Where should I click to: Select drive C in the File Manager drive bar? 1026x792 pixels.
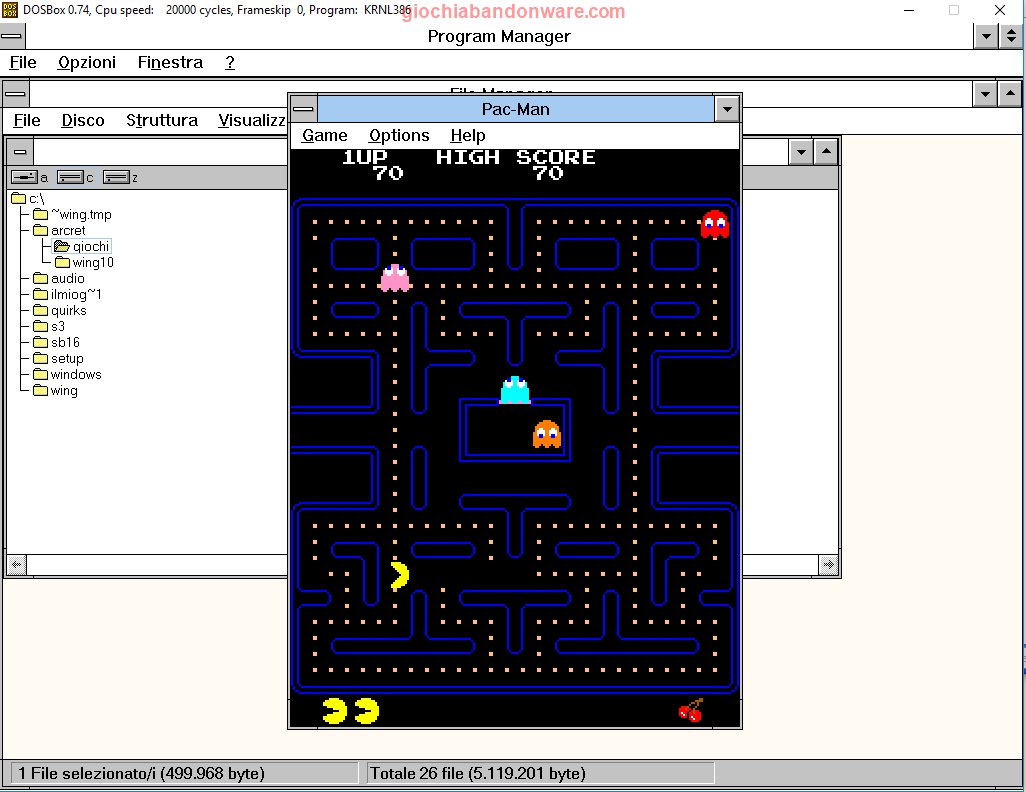pos(72,177)
